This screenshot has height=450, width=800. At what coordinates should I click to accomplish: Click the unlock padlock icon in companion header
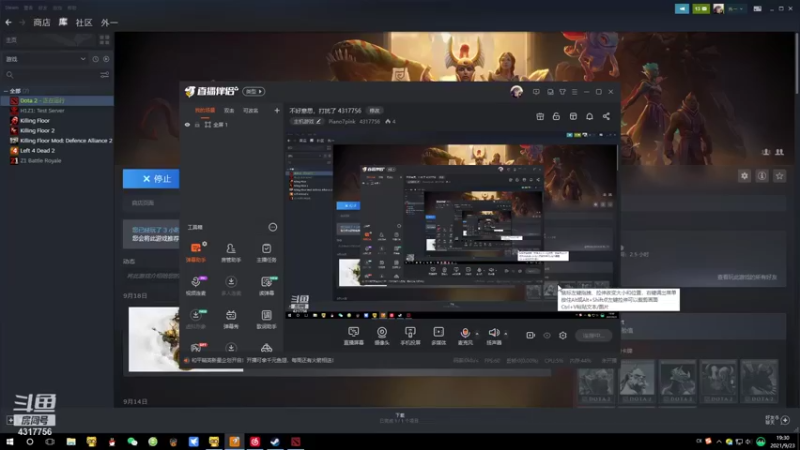pyautogui.click(x=556, y=116)
